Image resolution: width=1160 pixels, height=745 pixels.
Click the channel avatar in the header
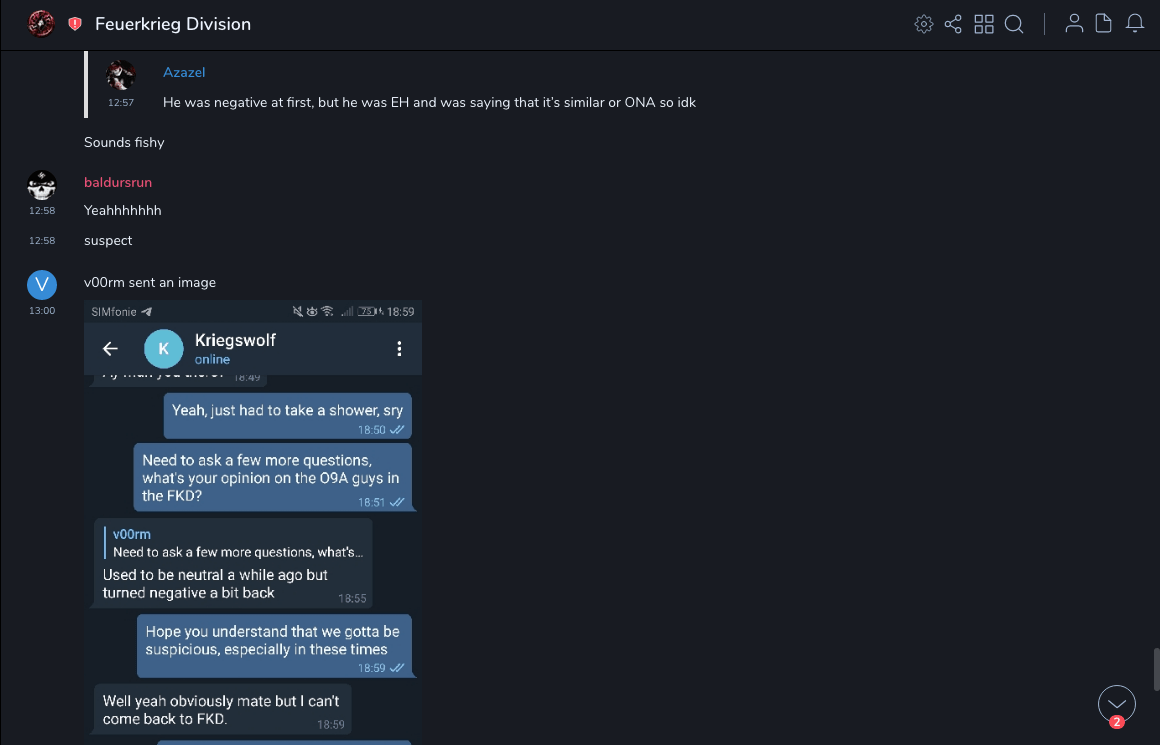pos(41,23)
